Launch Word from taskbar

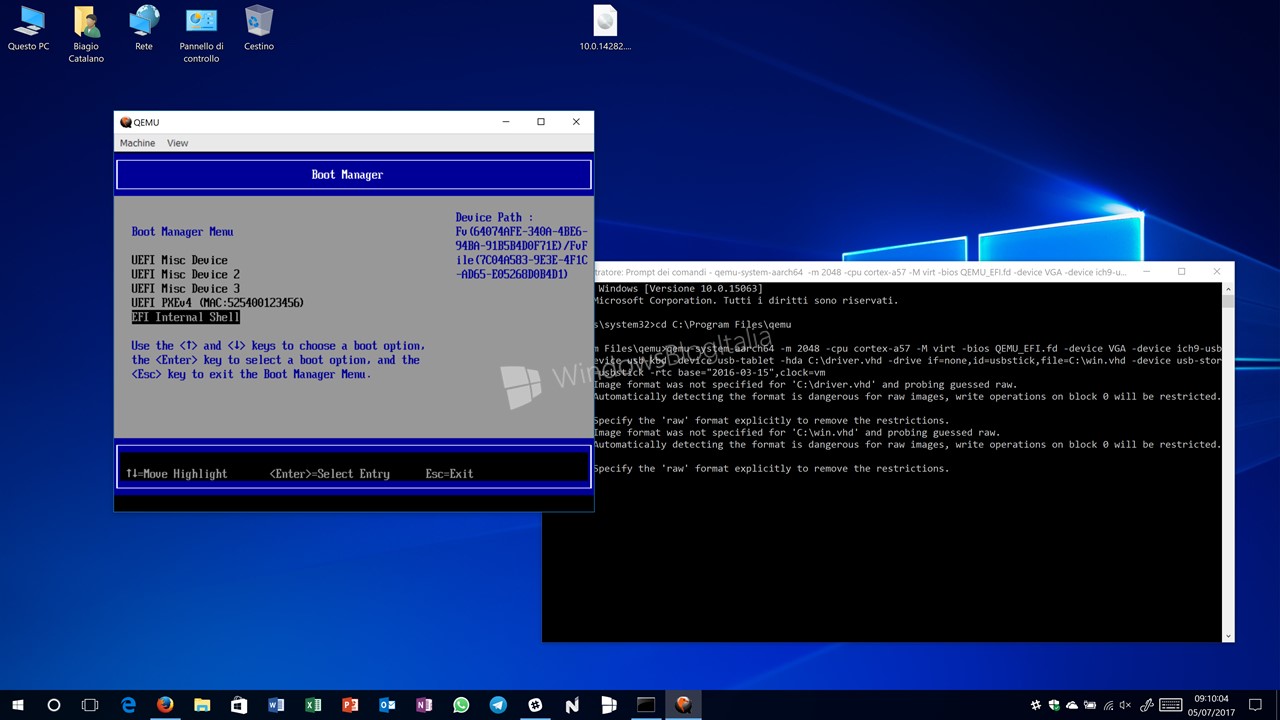(x=276, y=705)
